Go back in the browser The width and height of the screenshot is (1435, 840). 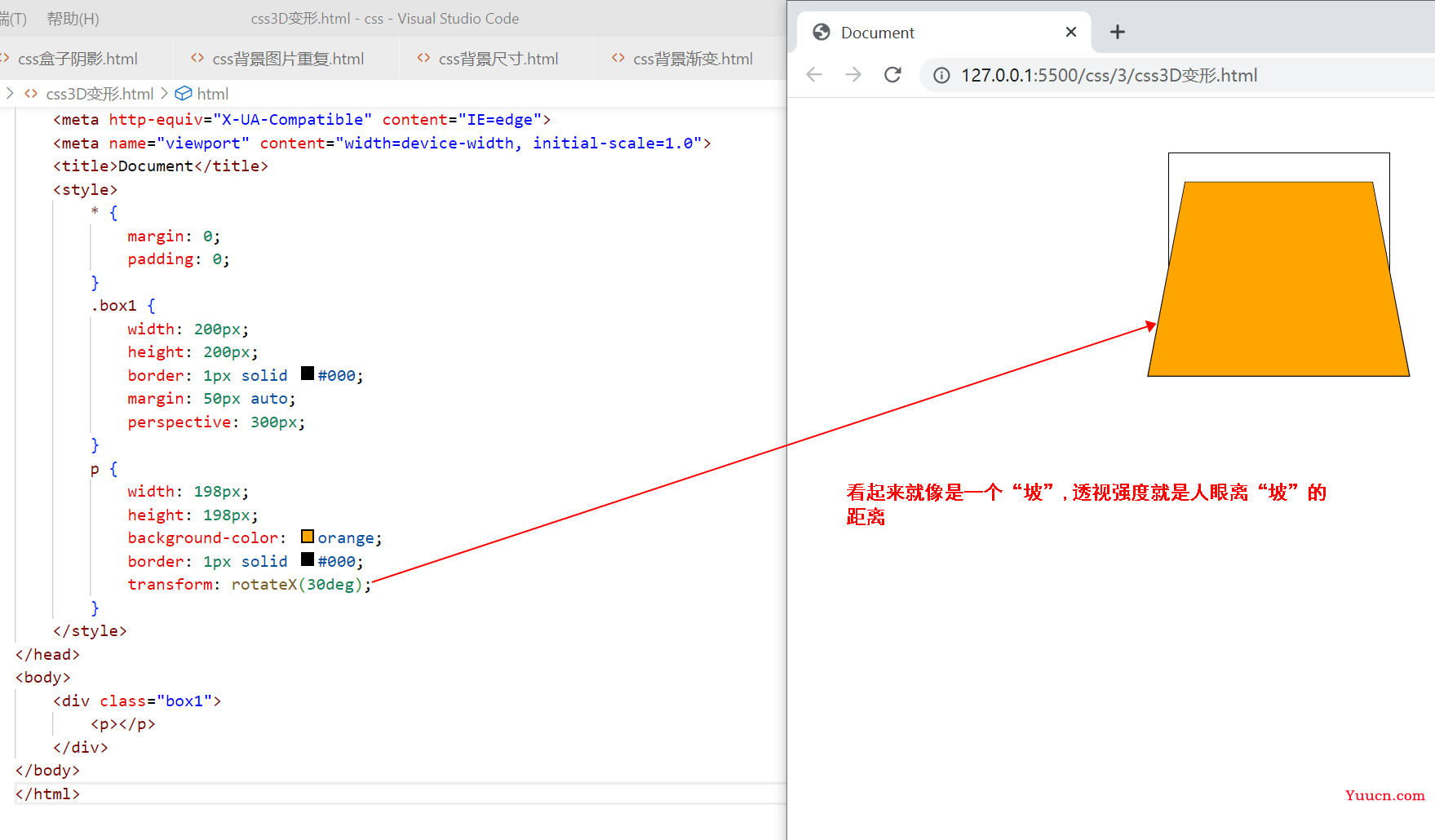click(814, 75)
